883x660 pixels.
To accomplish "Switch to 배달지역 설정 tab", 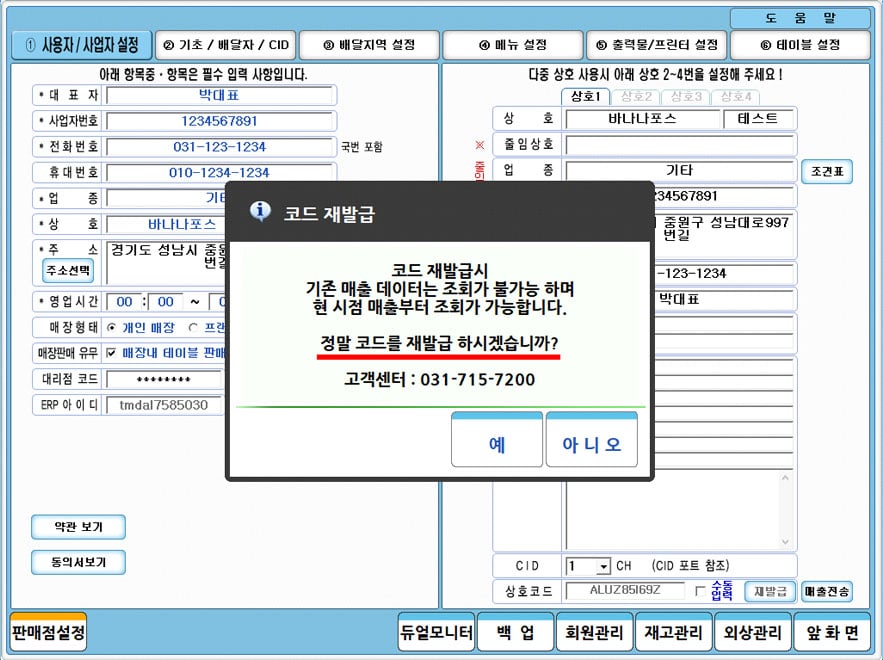I will coord(369,45).
